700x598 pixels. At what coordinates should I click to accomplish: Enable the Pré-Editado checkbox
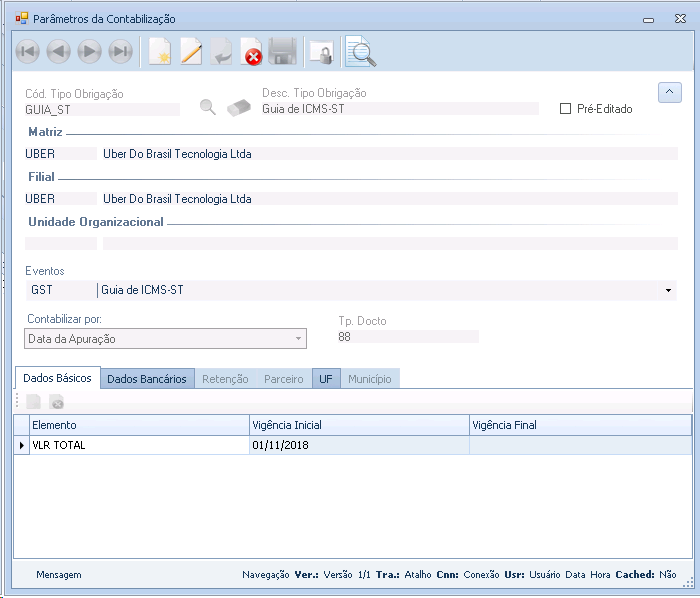click(x=566, y=109)
